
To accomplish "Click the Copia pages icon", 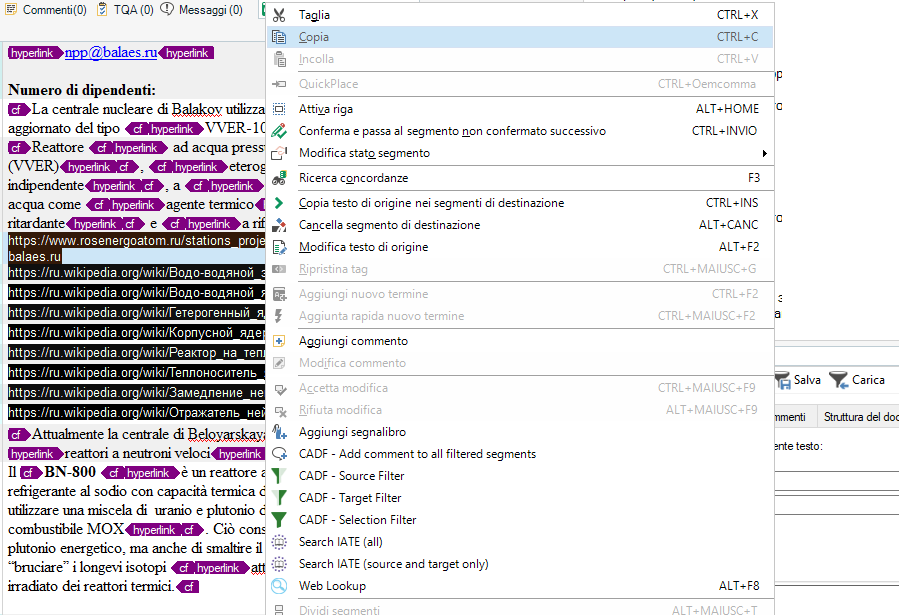I will pos(279,37).
